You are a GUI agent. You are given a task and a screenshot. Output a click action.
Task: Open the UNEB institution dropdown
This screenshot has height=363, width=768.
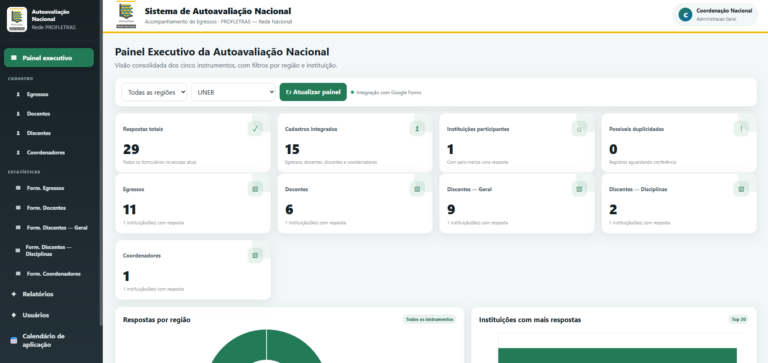(x=233, y=92)
